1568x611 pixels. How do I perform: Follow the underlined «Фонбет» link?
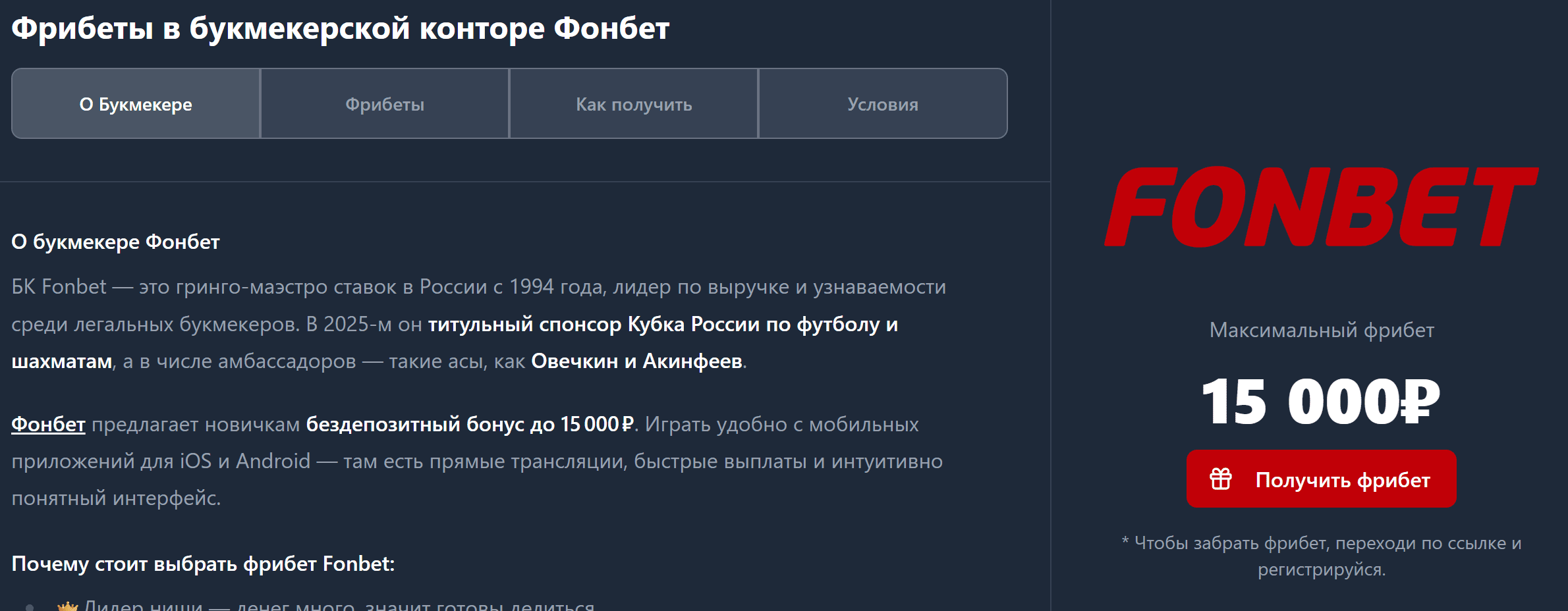(x=48, y=424)
